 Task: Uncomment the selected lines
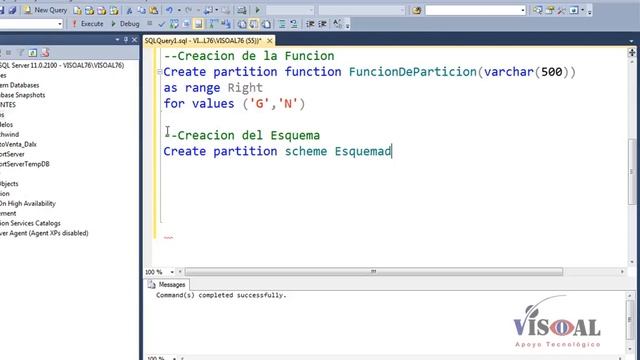294,24
